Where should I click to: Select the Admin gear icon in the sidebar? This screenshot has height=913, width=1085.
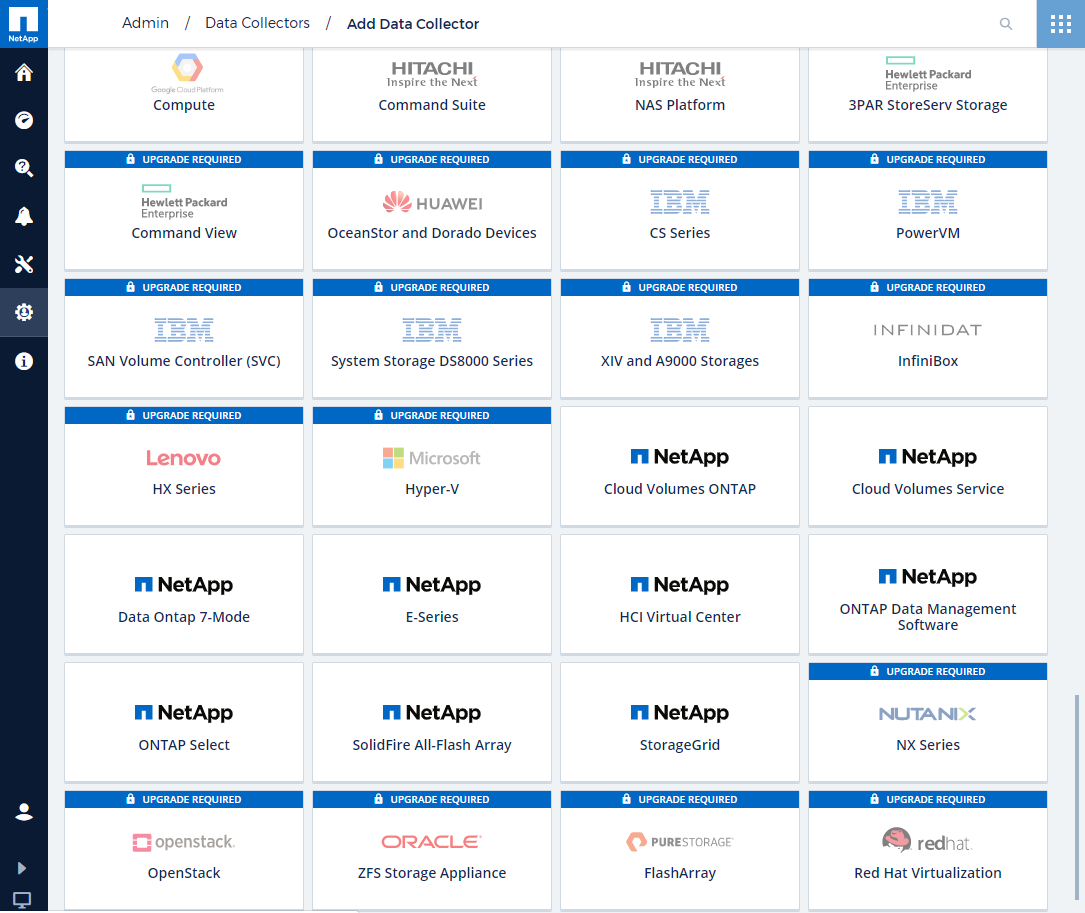click(24, 313)
